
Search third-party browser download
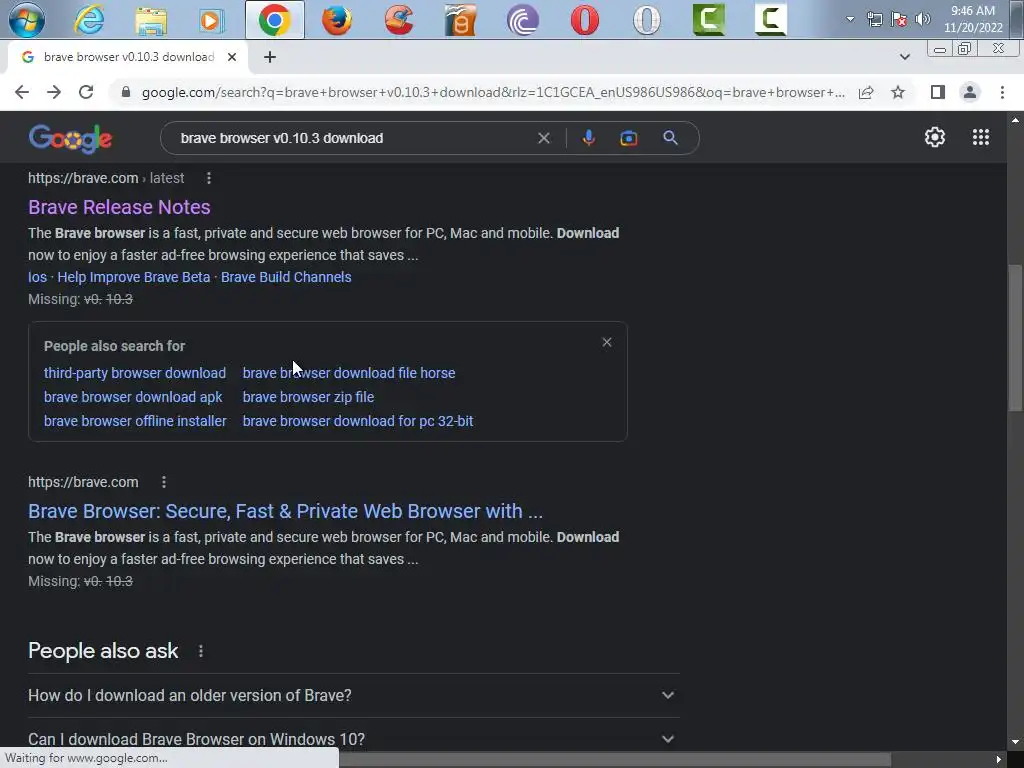pyautogui.click(x=135, y=373)
